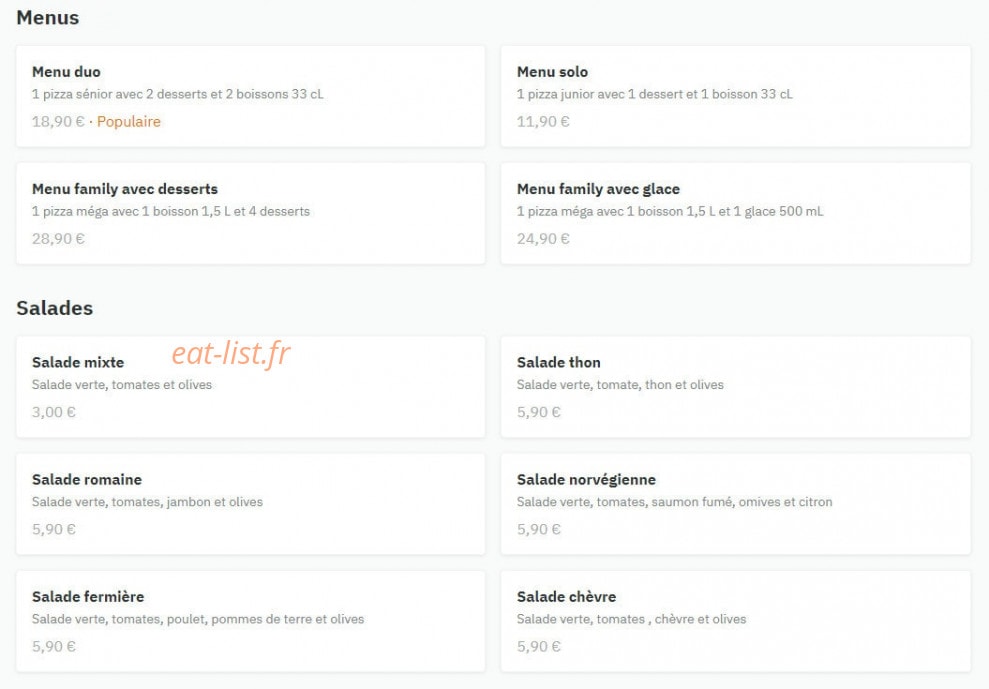Add Salade mixte to the order
This screenshot has width=989, height=689.
(250, 387)
